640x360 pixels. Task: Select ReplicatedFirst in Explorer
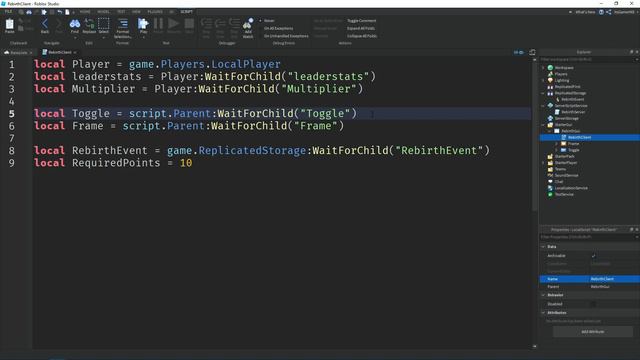tap(567, 87)
